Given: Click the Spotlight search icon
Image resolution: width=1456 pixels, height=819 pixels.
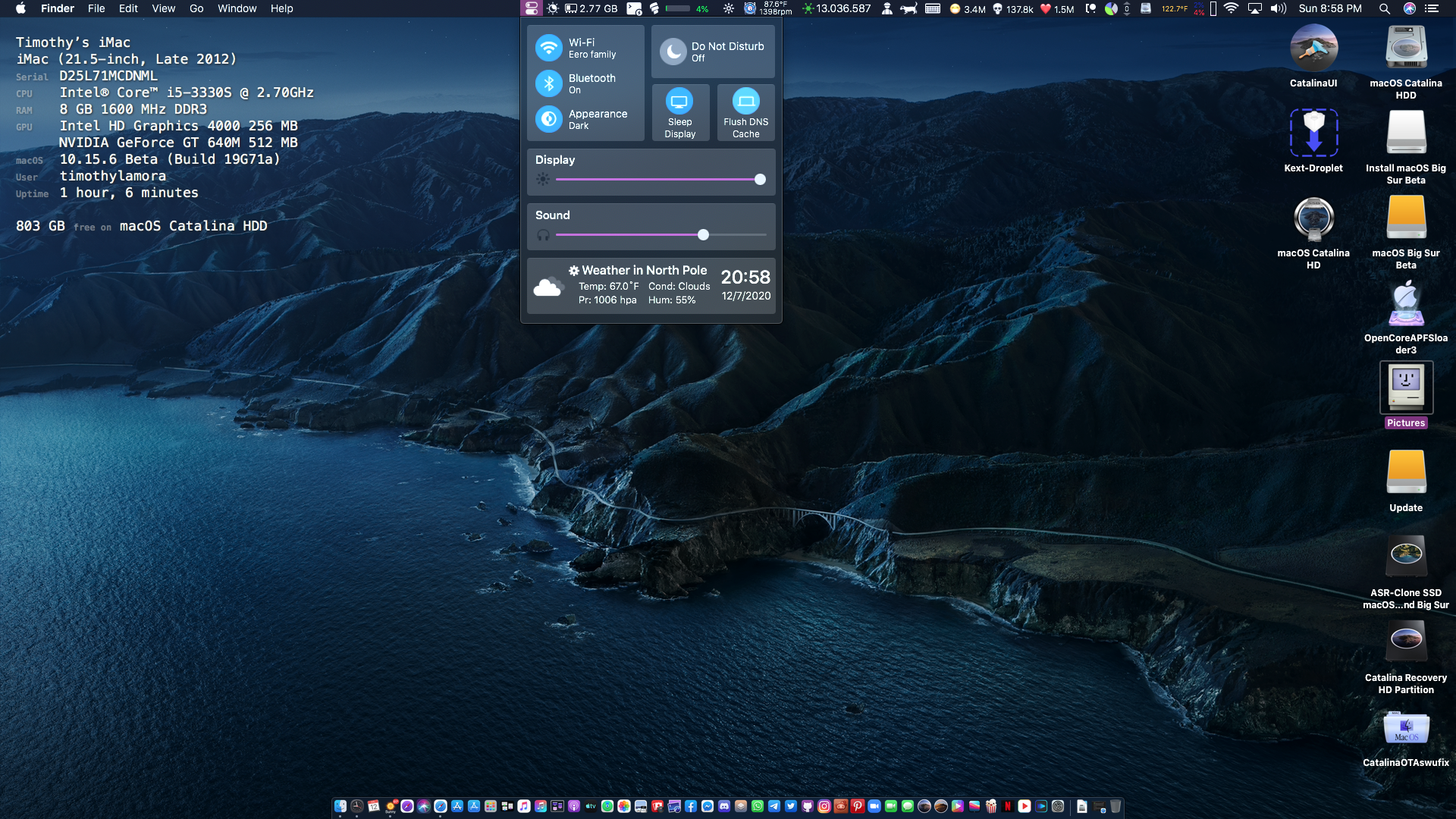Looking at the screenshot, I should 1384,8.
